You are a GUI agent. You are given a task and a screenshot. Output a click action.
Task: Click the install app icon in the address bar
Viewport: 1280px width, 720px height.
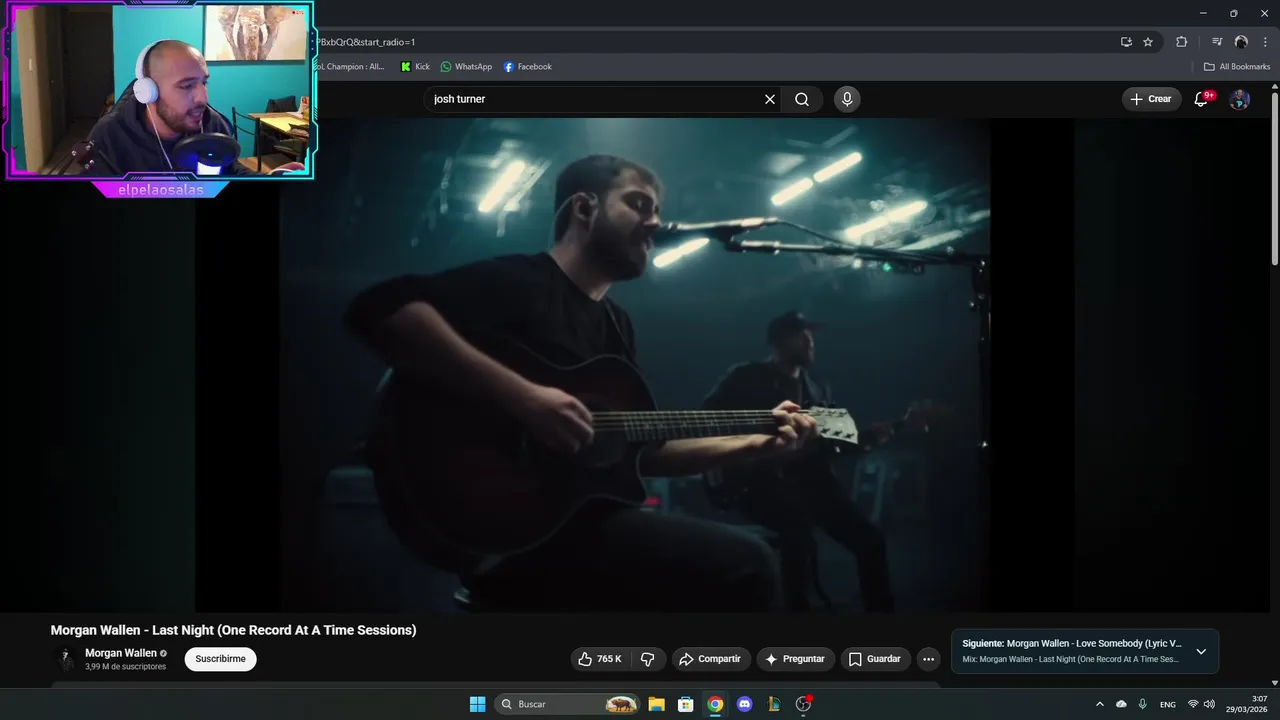coord(1126,42)
